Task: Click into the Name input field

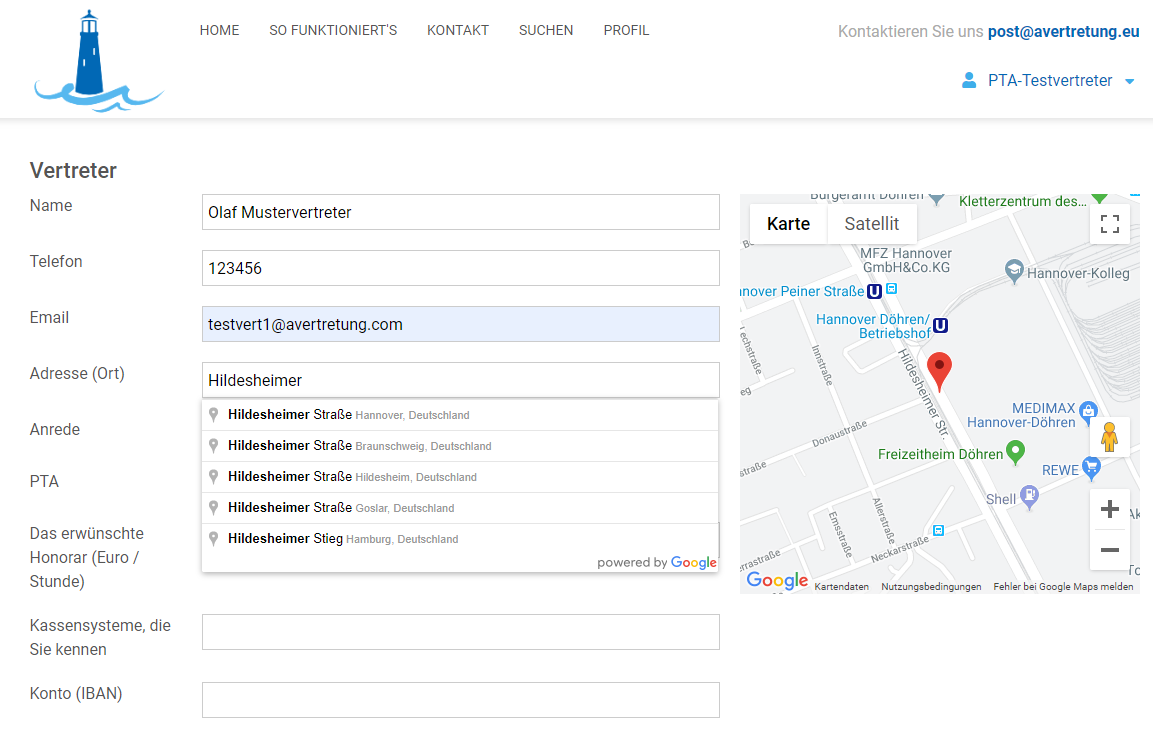Action: point(461,212)
